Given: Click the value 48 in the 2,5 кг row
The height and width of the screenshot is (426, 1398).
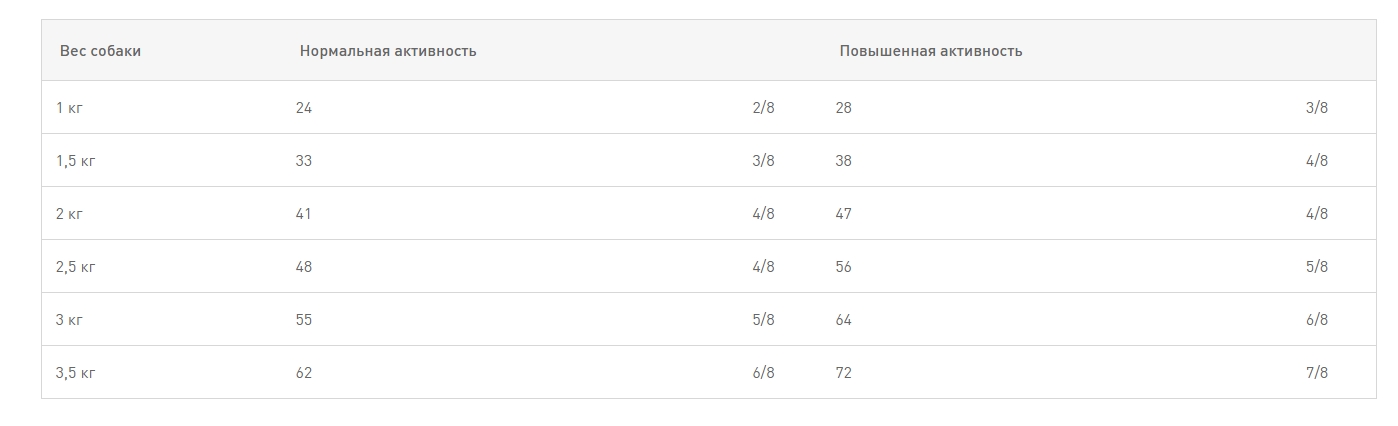Looking at the screenshot, I should 304,267.
